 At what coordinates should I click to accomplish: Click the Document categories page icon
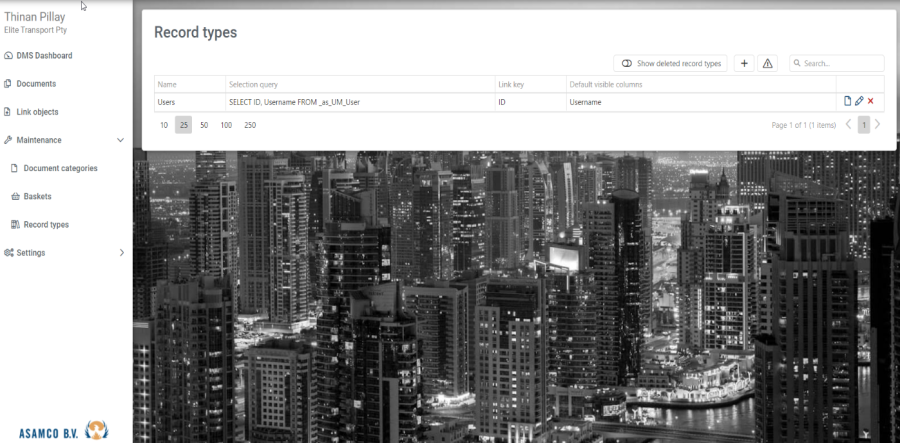click(x=15, y=168)
